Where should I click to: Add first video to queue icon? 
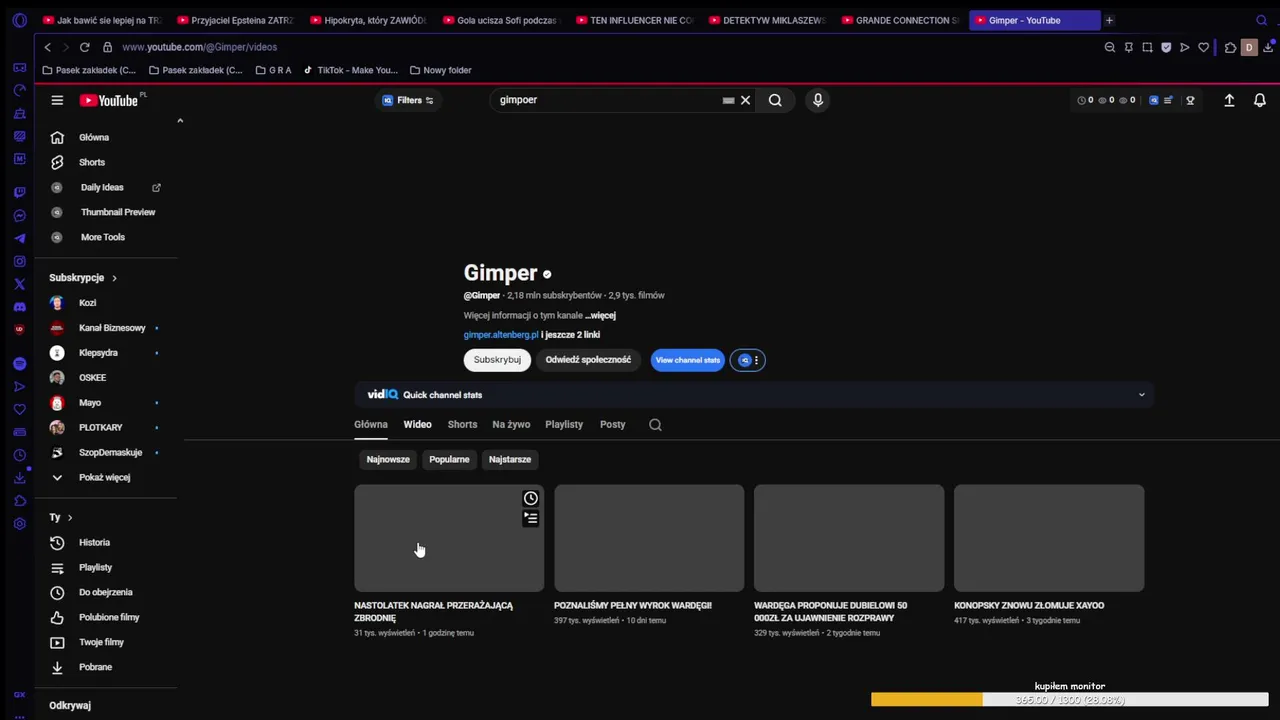pyautogui.click(x=531, y=518)
